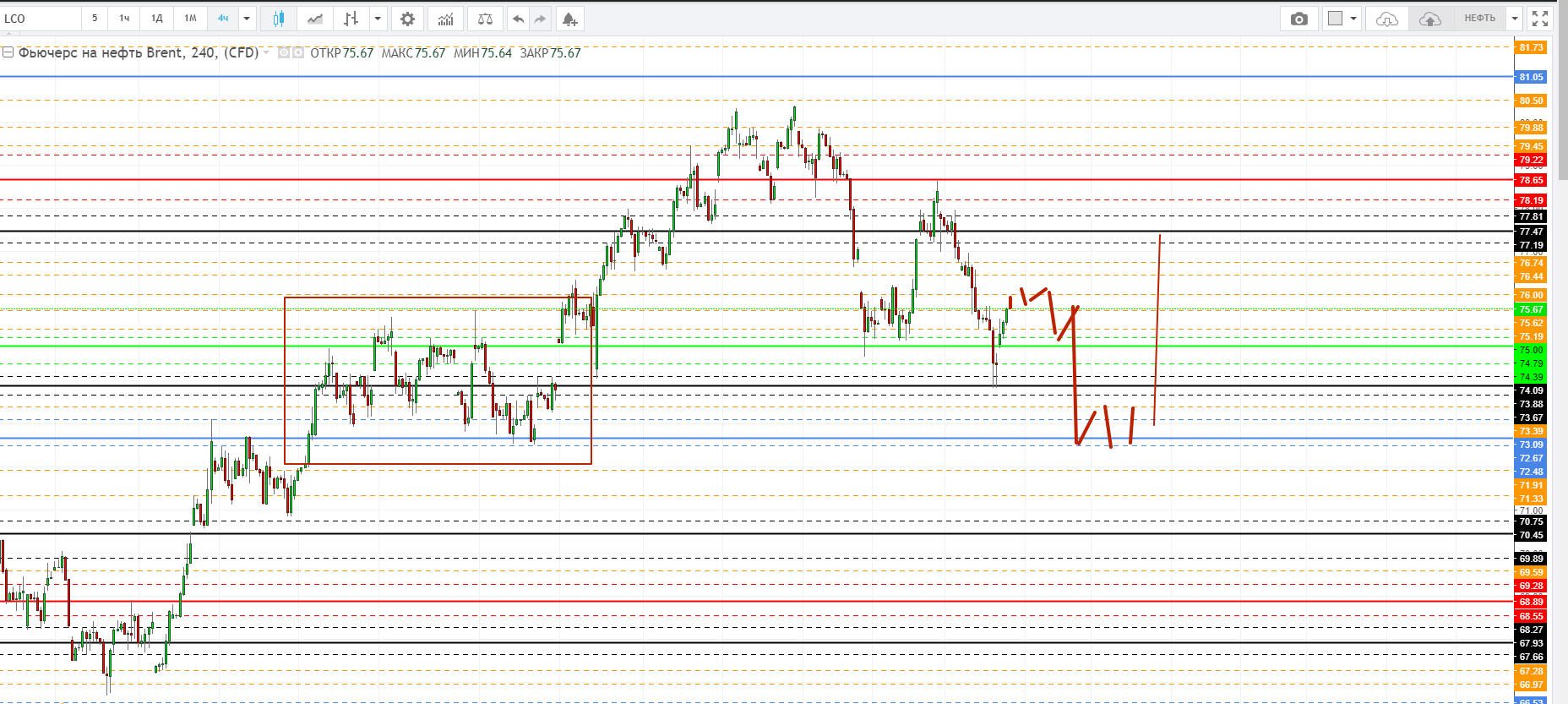Undo last chart action
Viewport: 1568px width, 704px height.
[518, 19]
